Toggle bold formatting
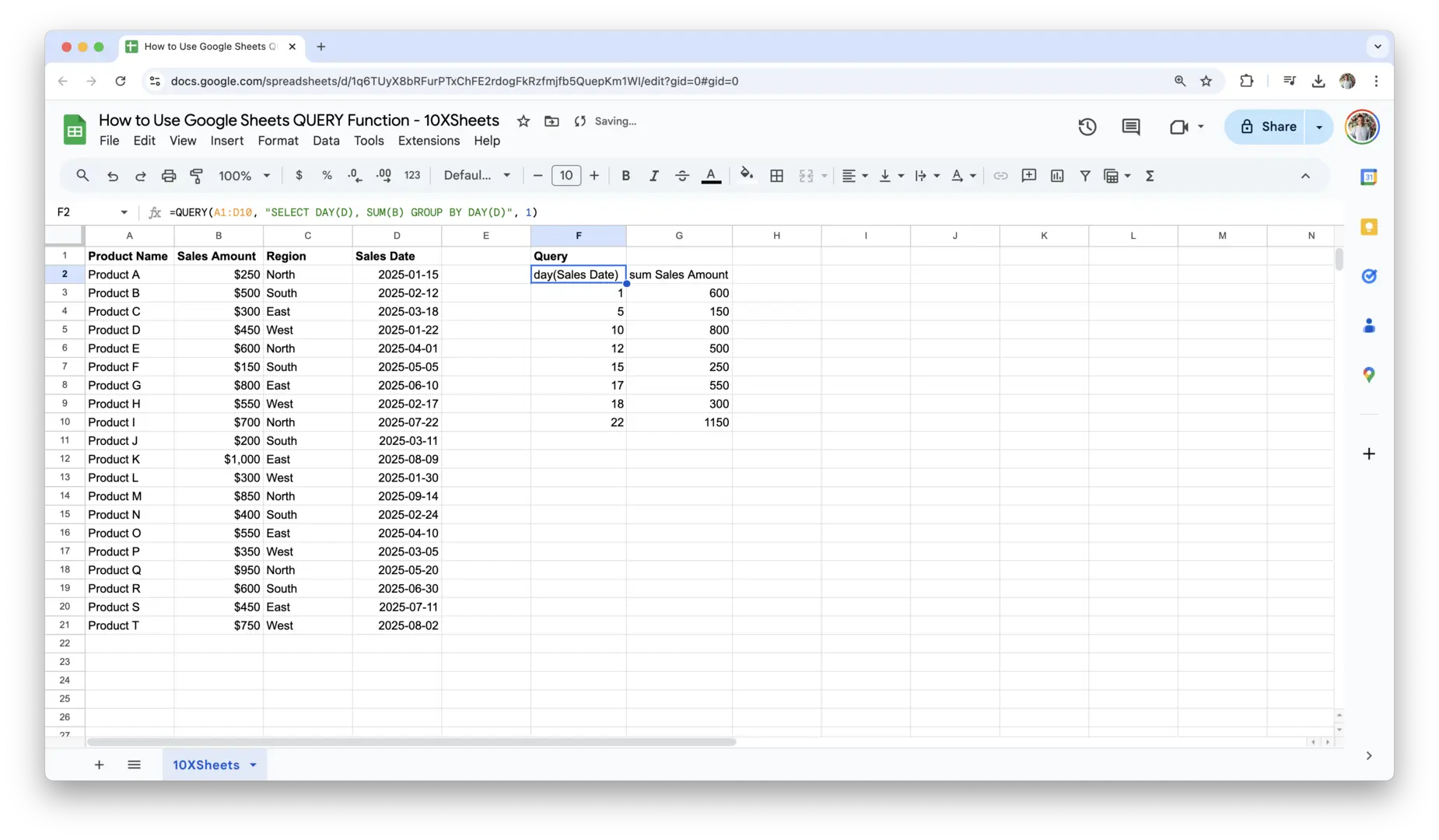The width and height of the screenshot is (1439, 840). pos(625,176)
